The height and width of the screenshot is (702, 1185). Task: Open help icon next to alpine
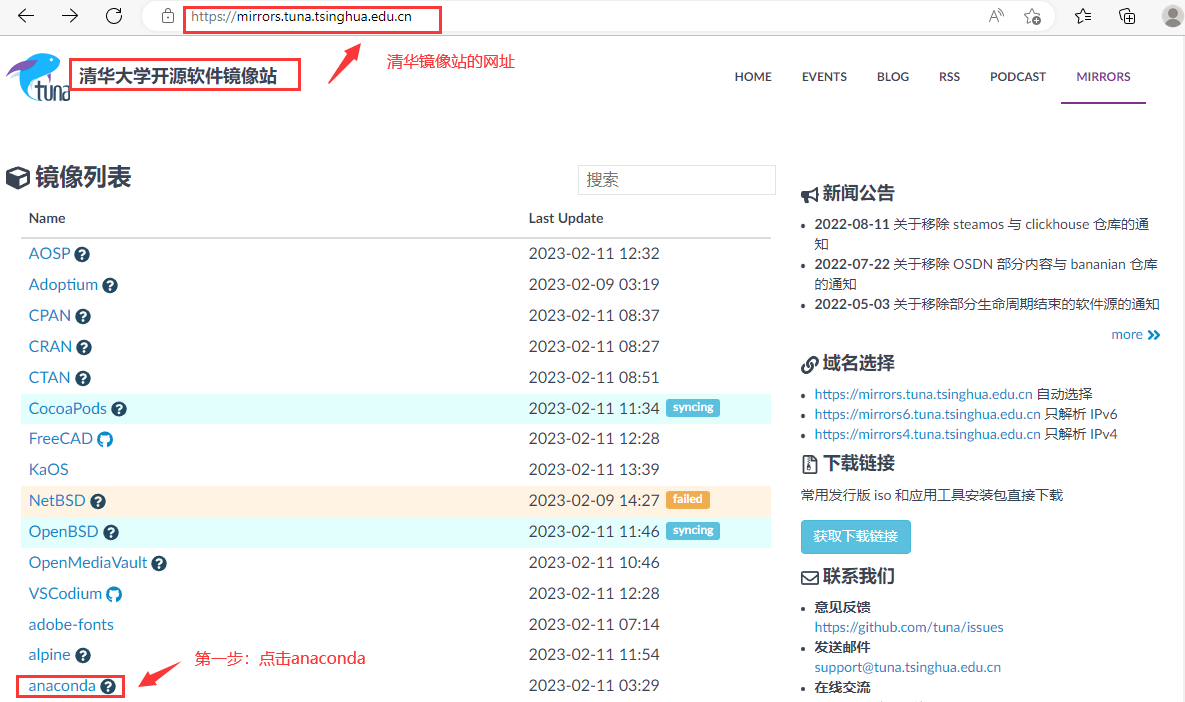(x=83, y=656)
